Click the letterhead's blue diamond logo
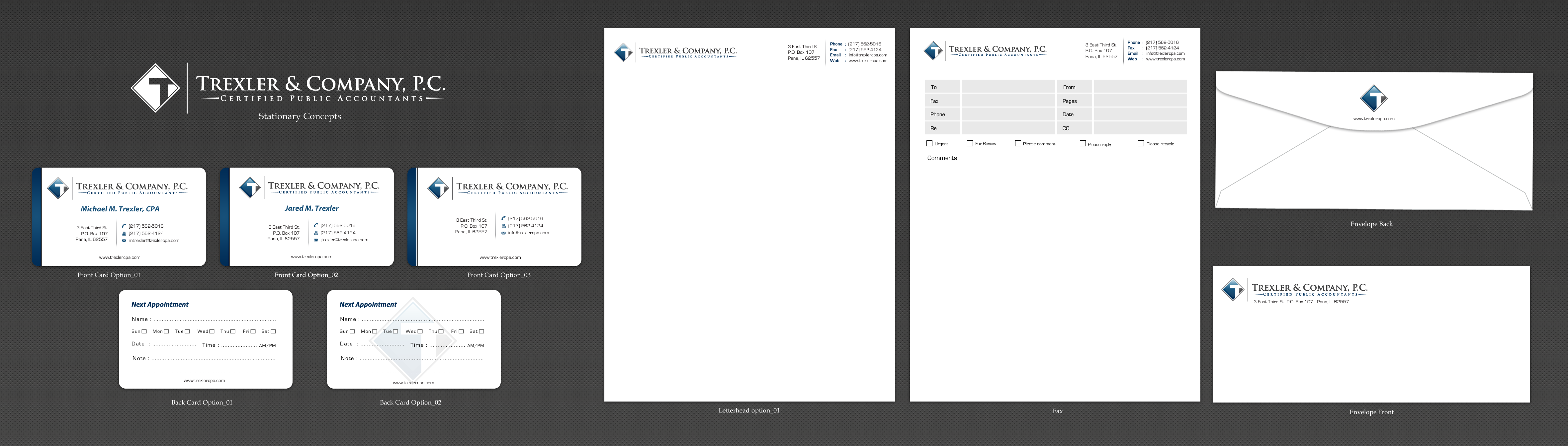 click(x=623, y=52)
